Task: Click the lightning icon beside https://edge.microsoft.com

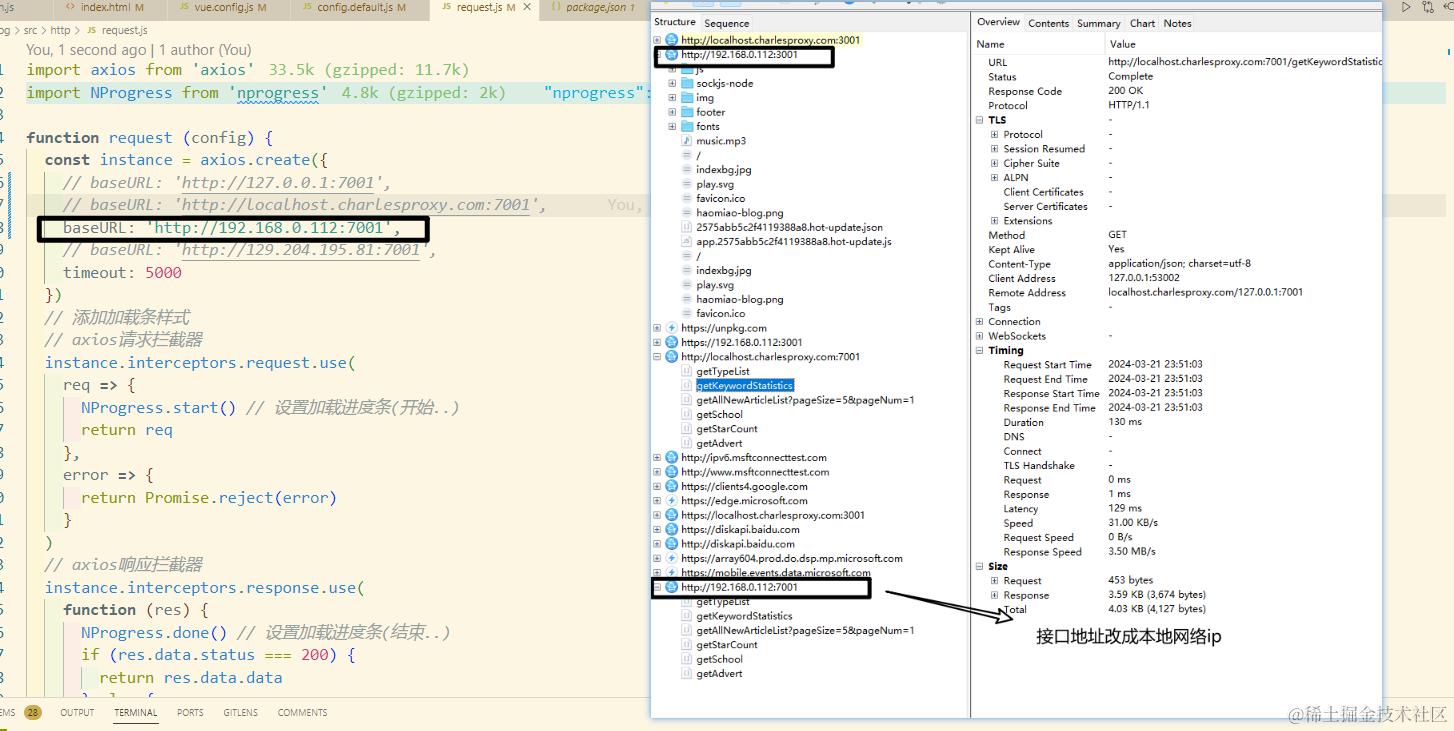Action: pyautogui.click(x=671, y=501)
